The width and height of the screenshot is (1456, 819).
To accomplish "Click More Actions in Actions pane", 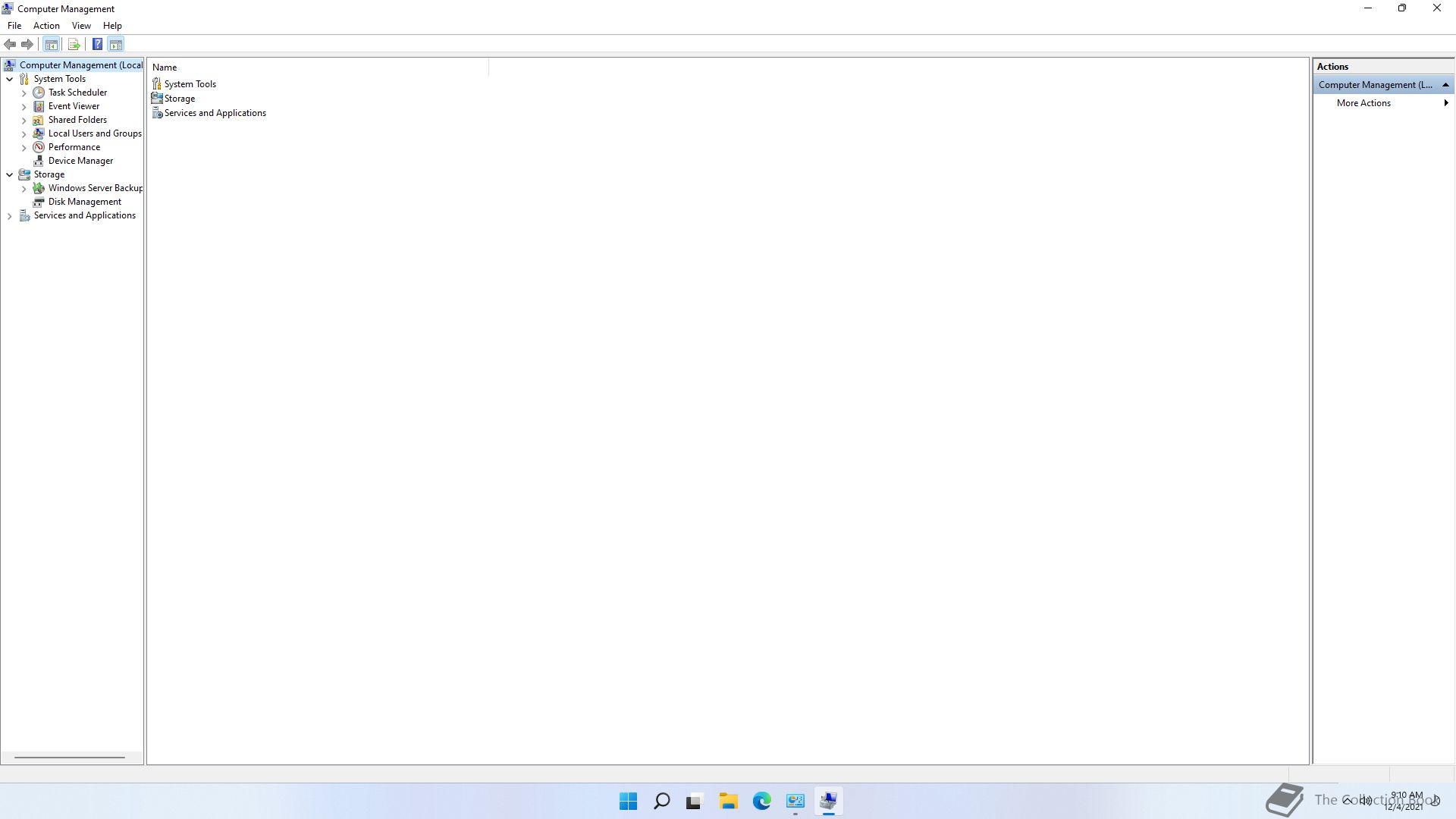I will point(1363,103).
